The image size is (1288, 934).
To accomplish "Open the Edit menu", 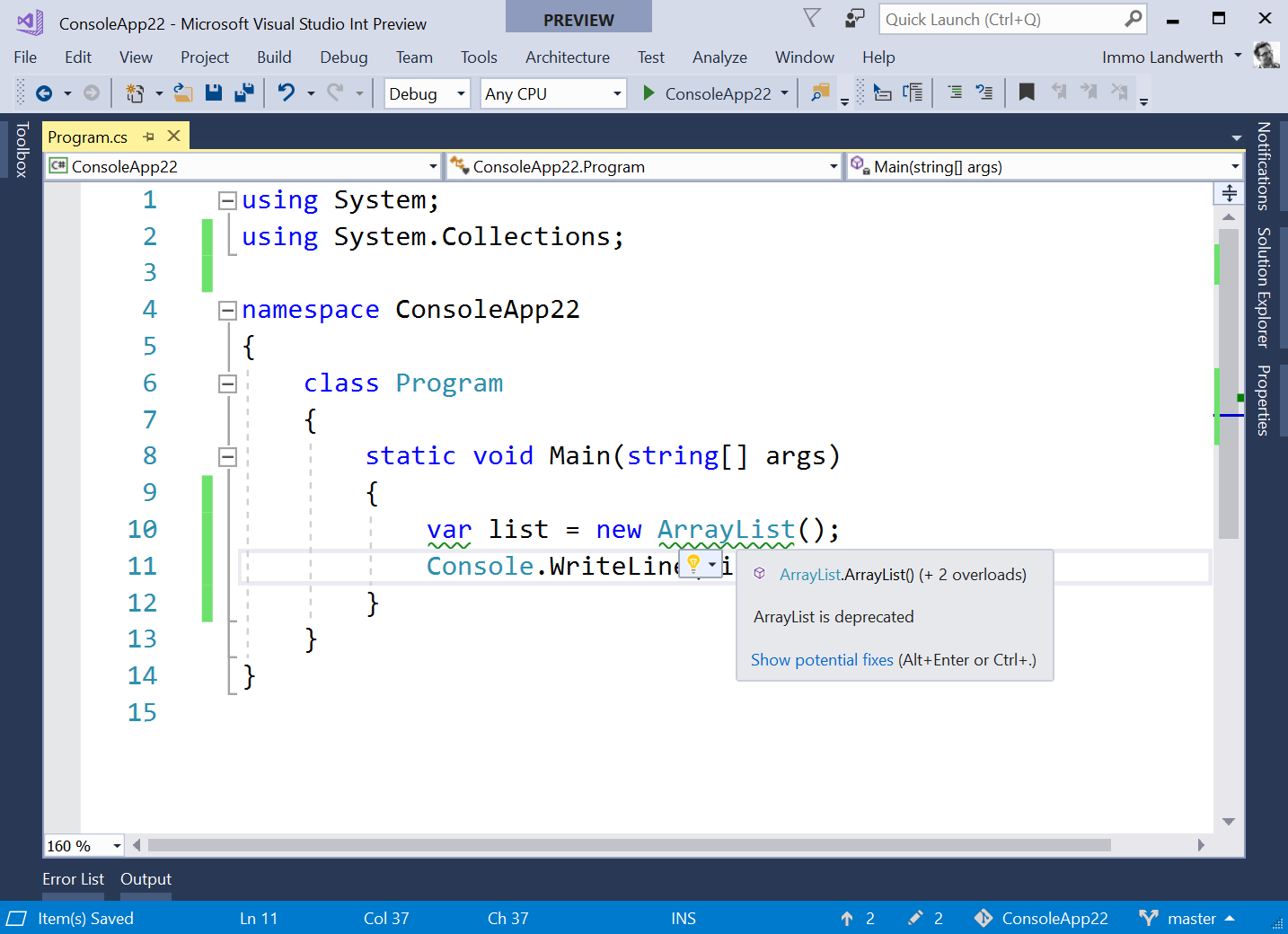I will (x=78, y=57).
